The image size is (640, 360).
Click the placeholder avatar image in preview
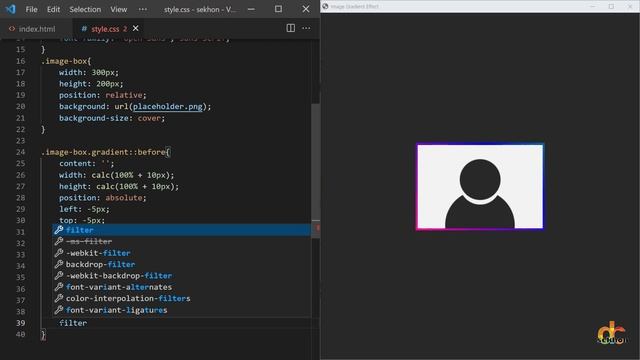click(480, 187)
